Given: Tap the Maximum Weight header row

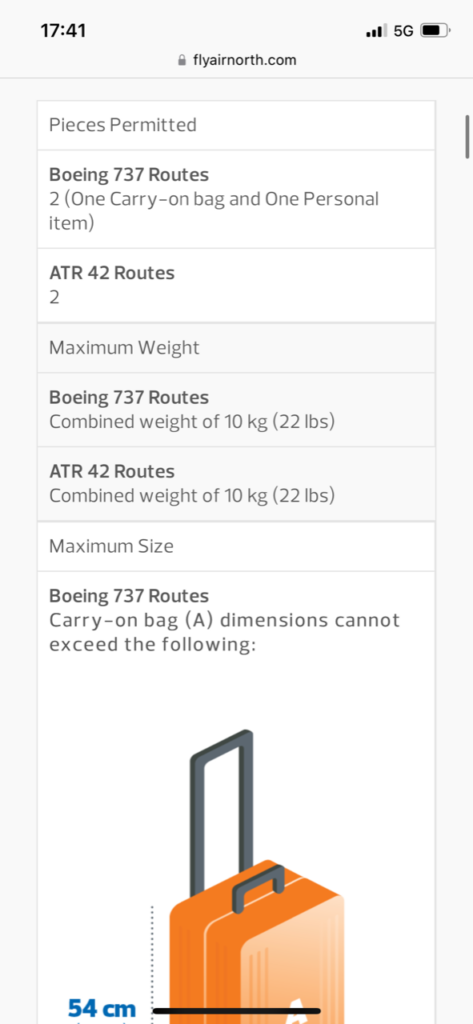Looking at the screenshot, I should click(x=236, y=347).
